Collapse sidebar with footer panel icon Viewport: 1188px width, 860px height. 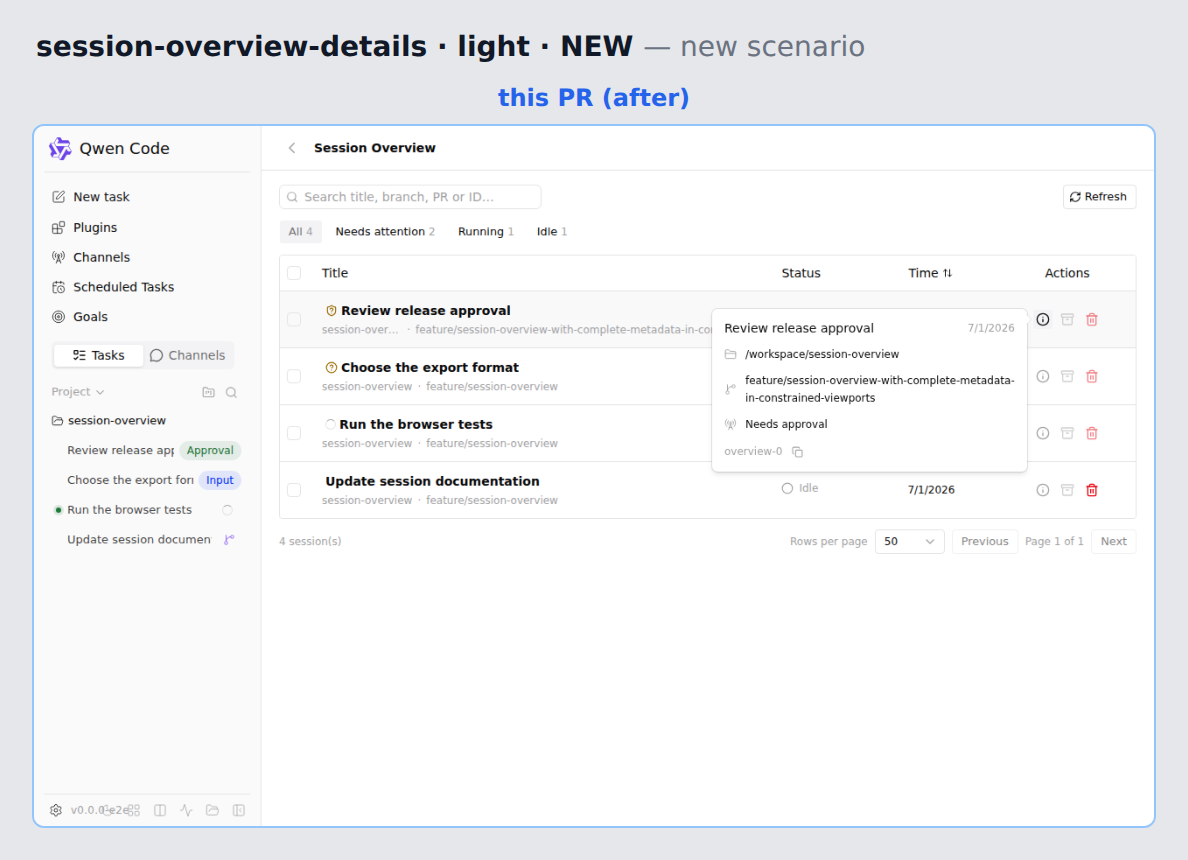click(x=239, y=810)
